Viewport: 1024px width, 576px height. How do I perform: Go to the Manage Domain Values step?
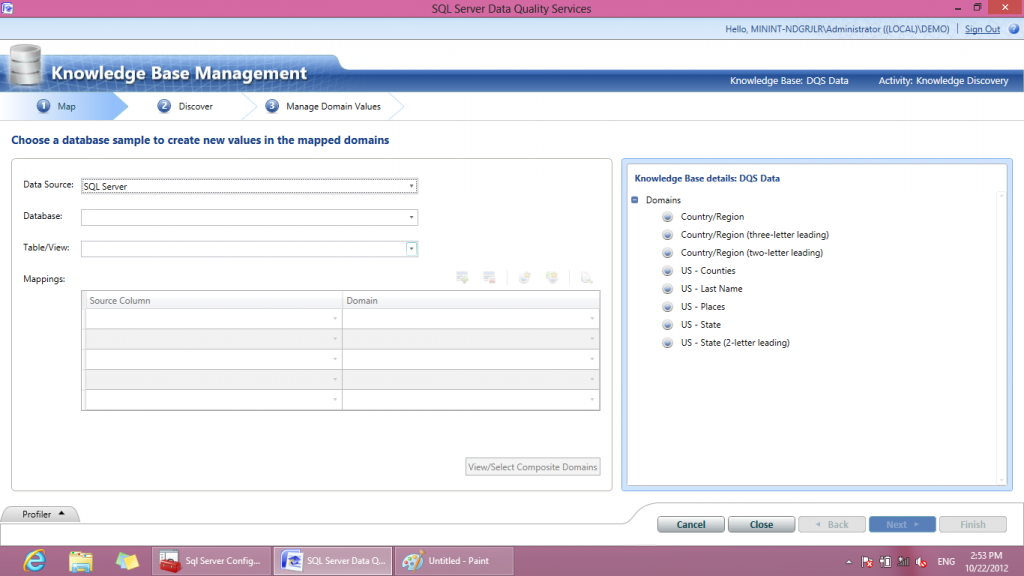click(x=323, y=106)
